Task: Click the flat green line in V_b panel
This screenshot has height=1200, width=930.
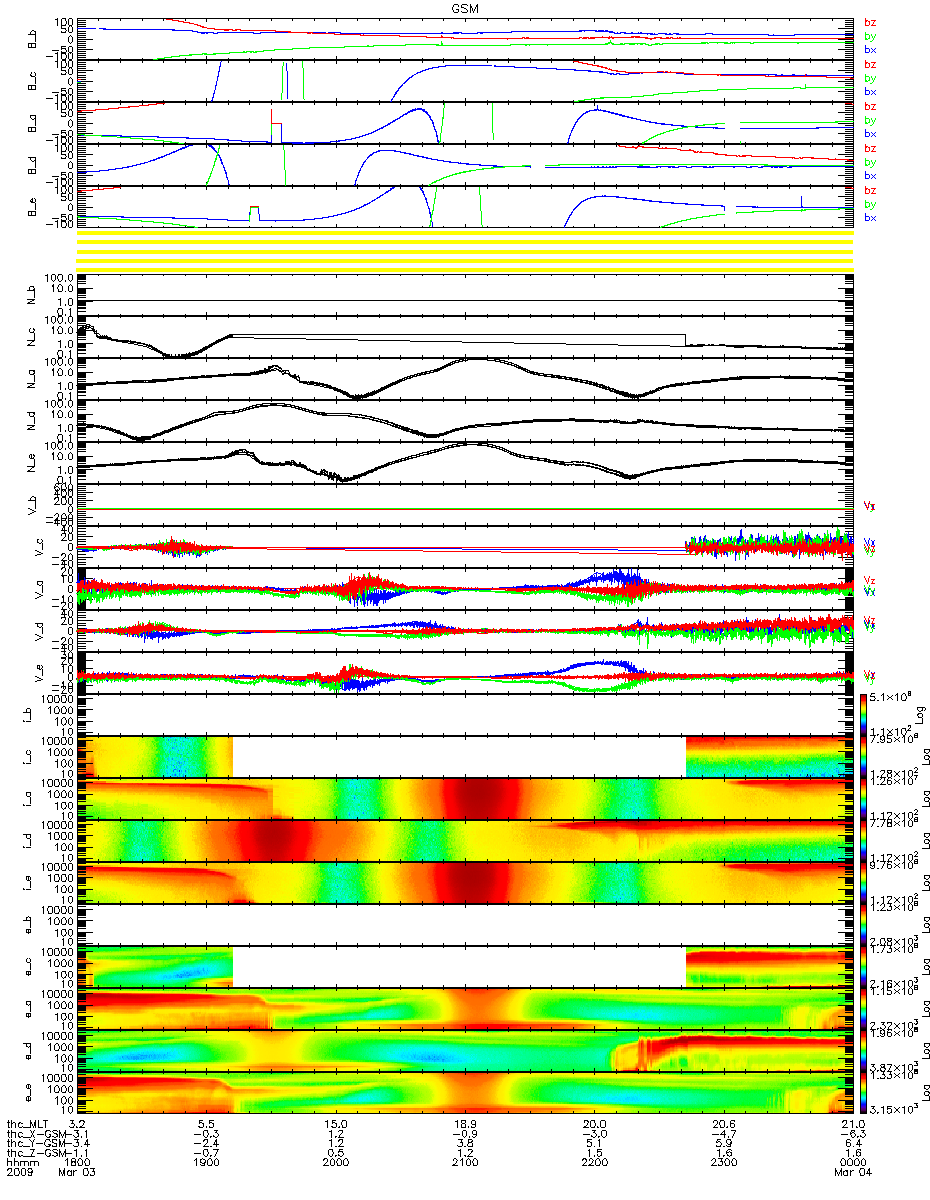Action: tap(465, 509)
